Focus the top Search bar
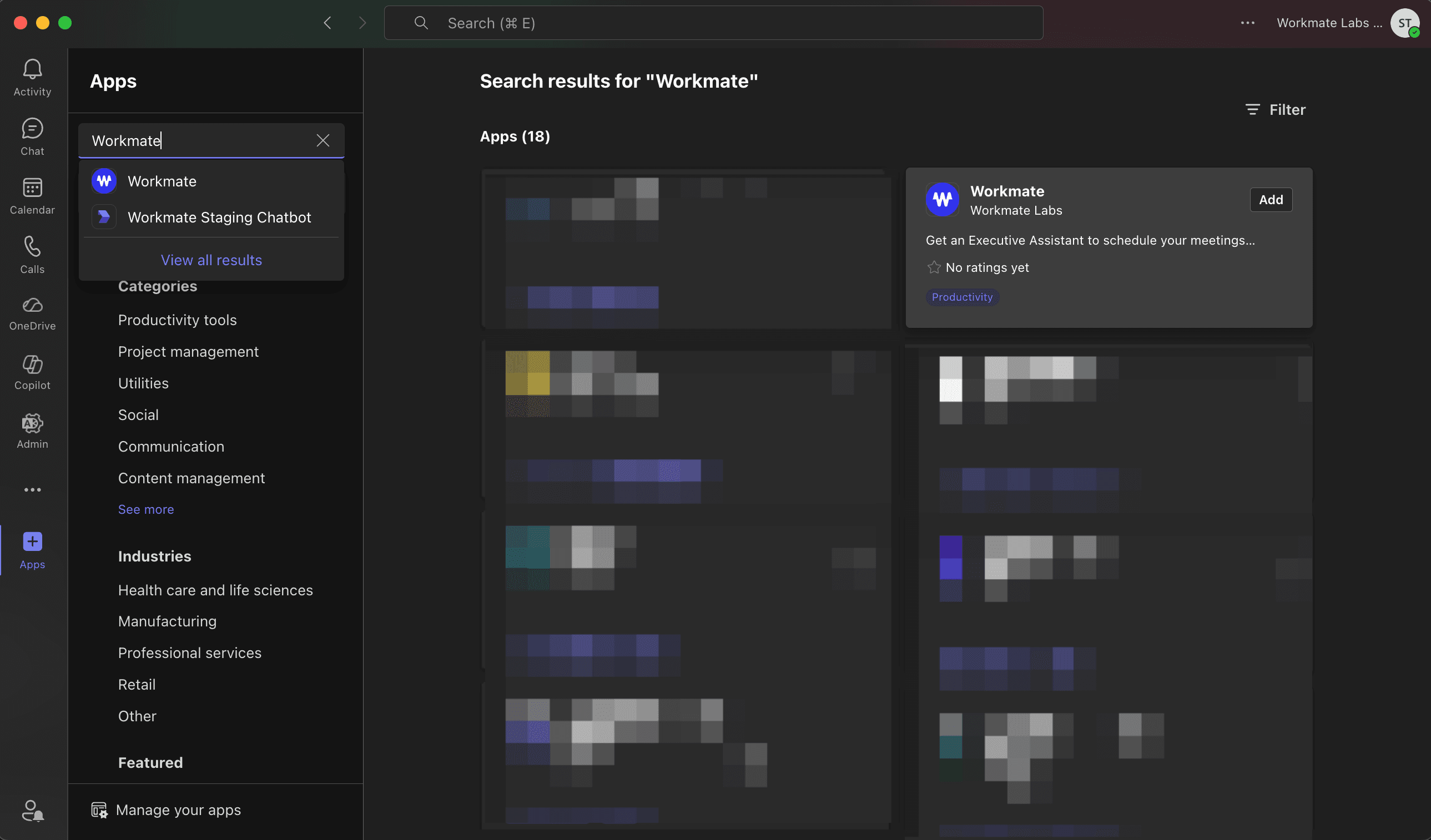The image size is (1431, 840). click(713, 23)
